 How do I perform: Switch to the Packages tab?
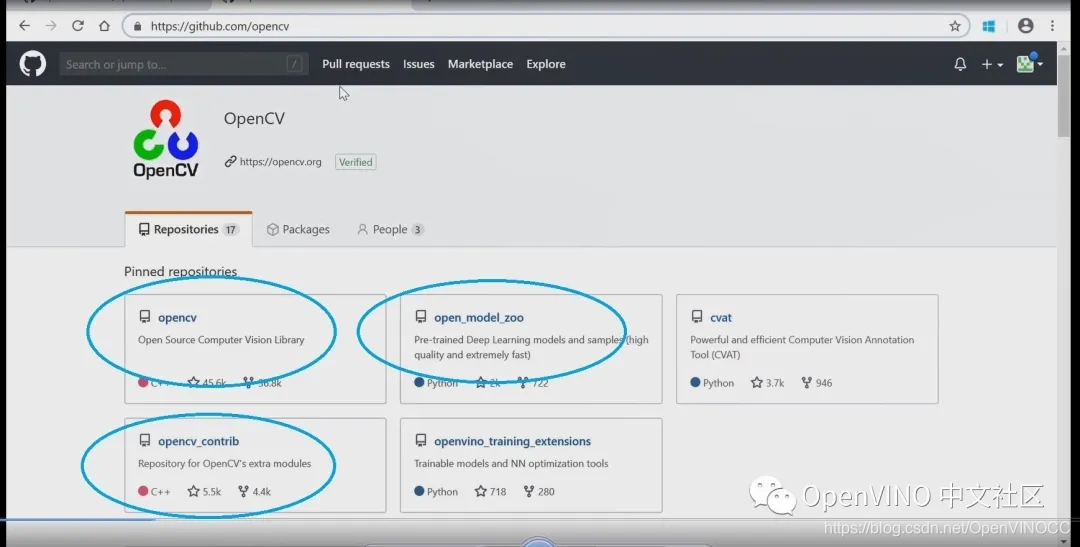point(298,229)
